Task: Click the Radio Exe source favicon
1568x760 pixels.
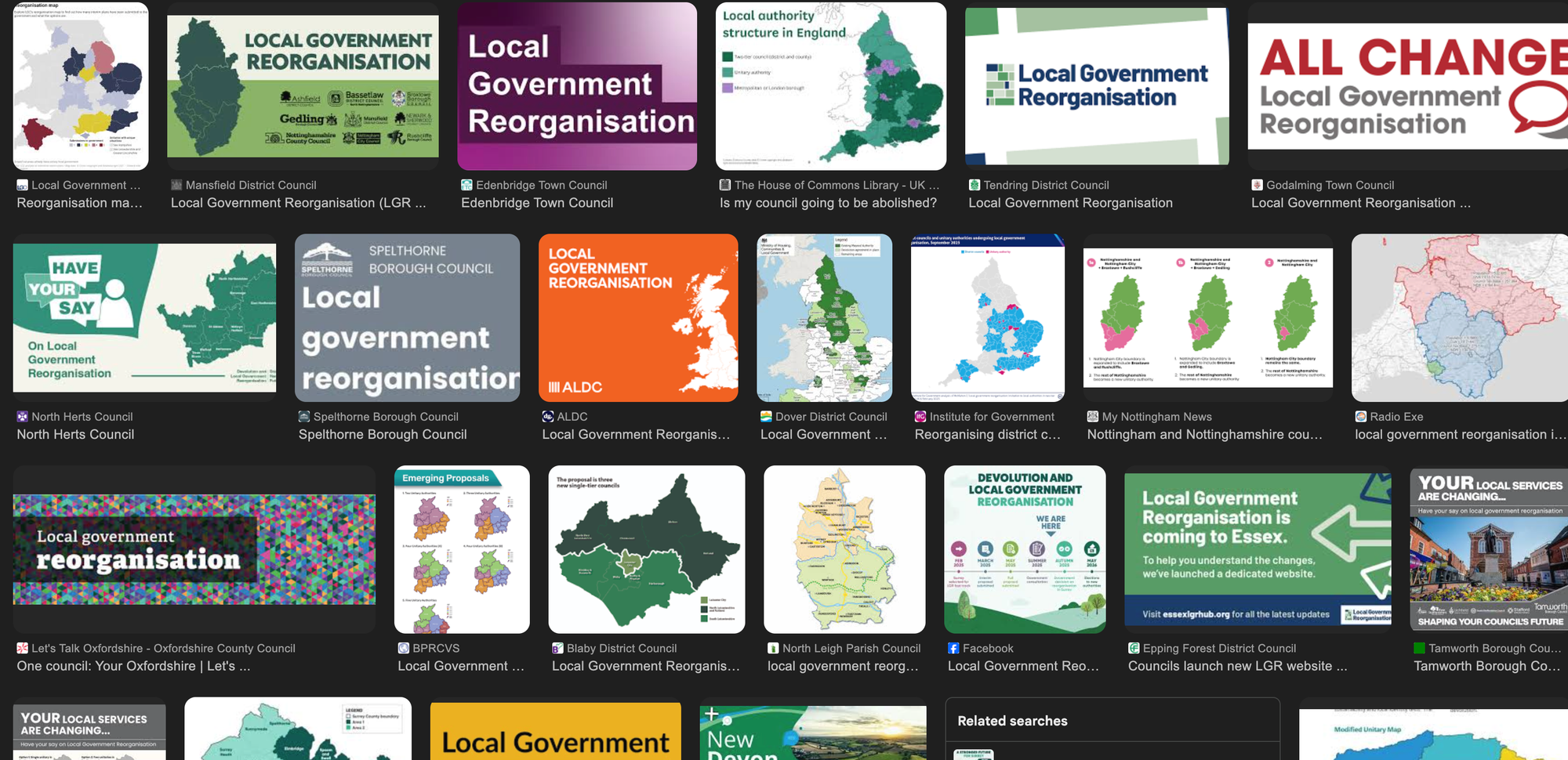Action: [x=1361, y=417]
